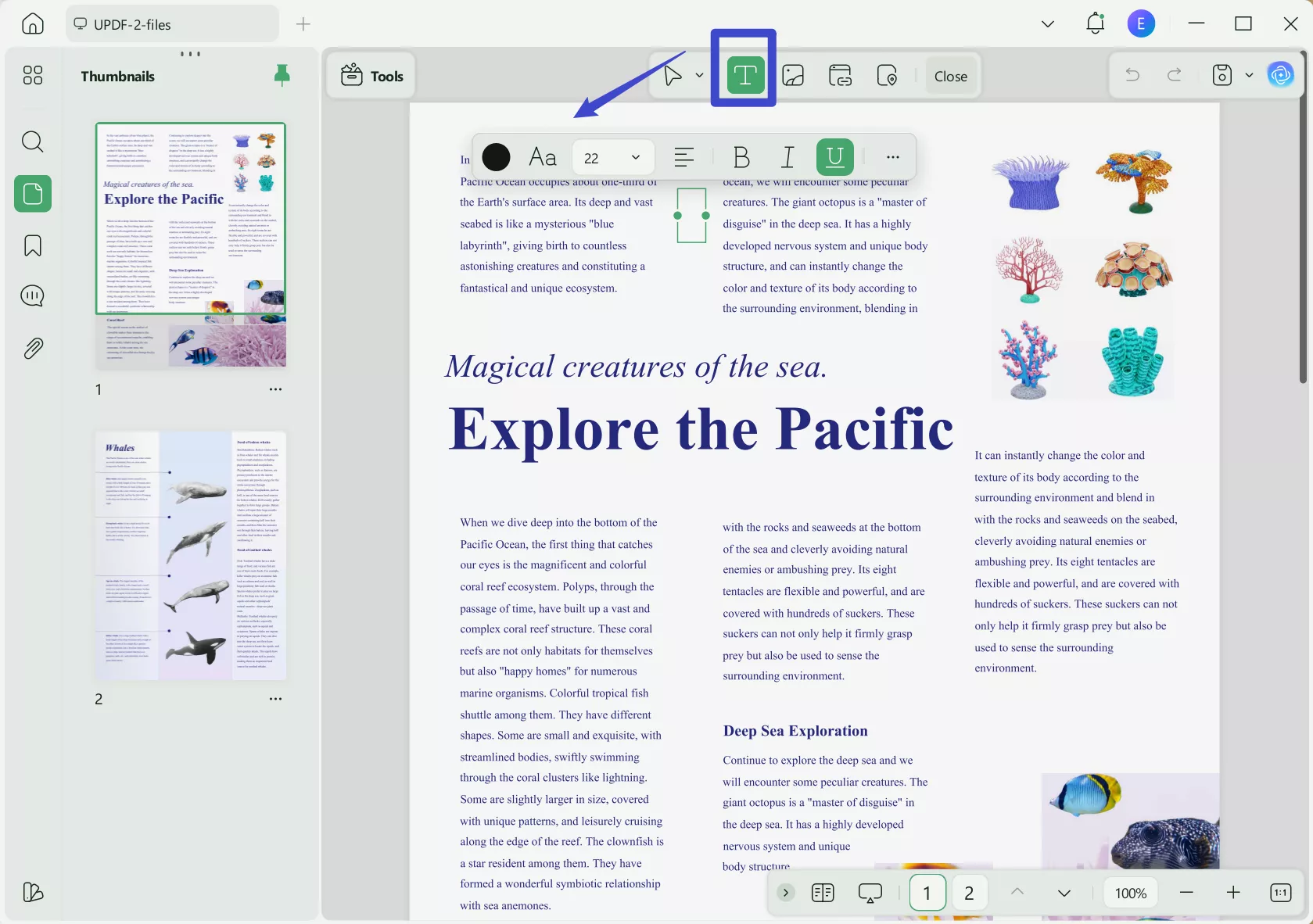Image resolution: width=1313 pixels, height=924 pixels.
Task: Expand the pointer tool's dropdown arrow
Action: [x=698, y=75]
